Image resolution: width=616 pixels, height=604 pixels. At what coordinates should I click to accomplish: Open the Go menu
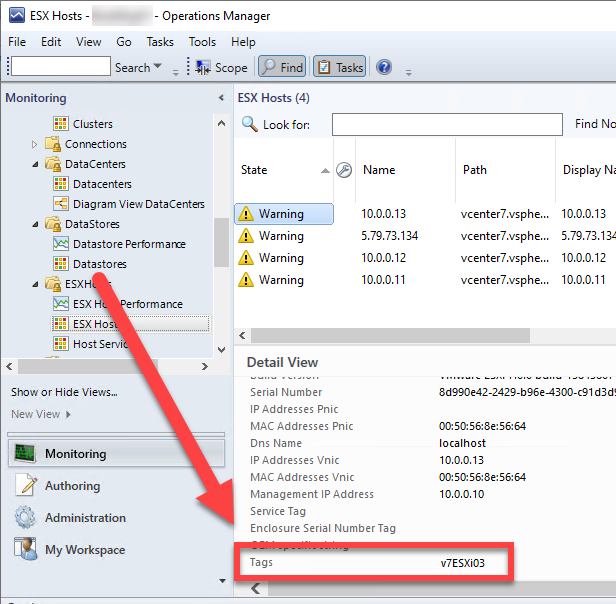click(x=124, y=42)
